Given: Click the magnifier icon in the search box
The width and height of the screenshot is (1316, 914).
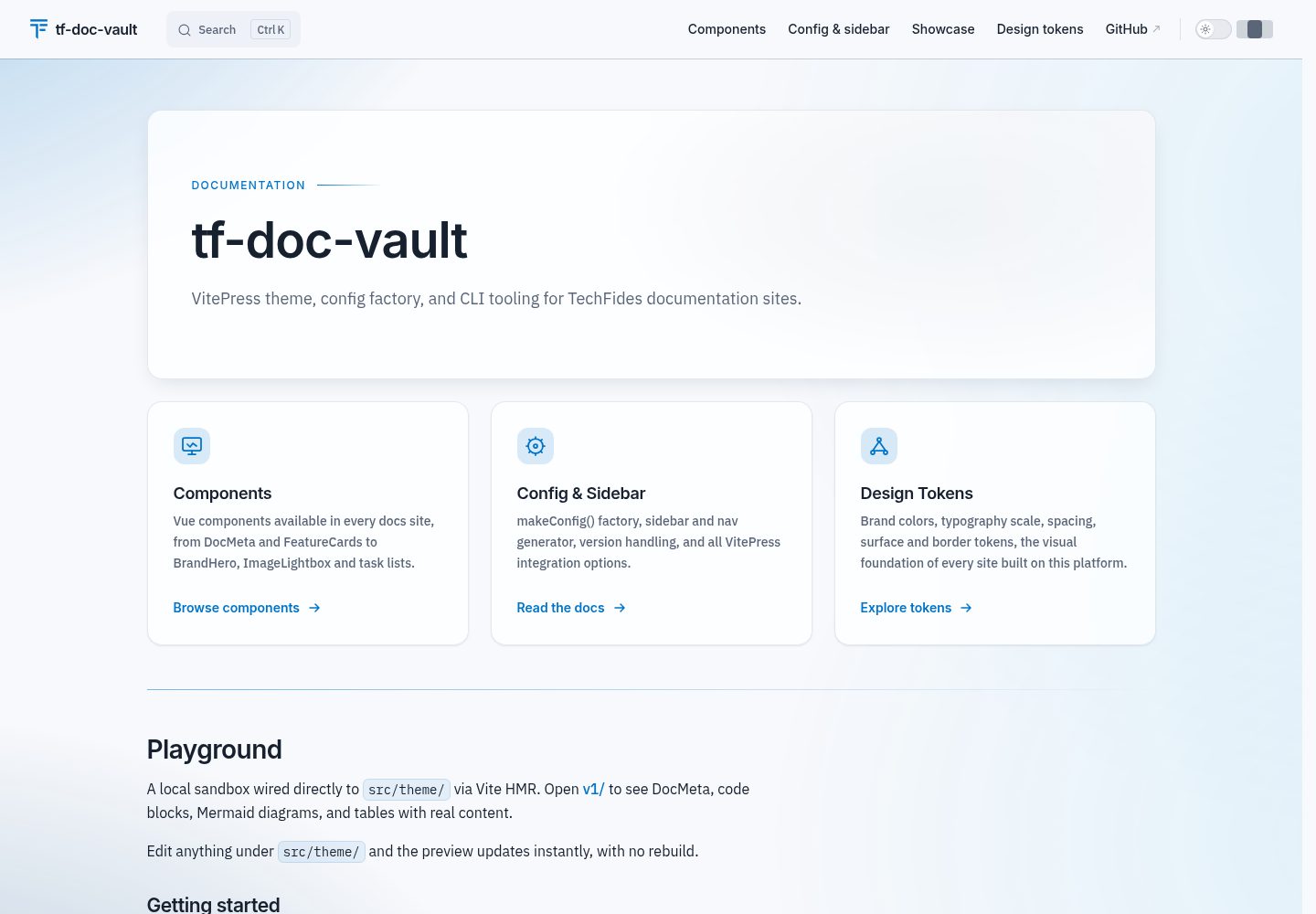Looking at the screenshot, I should pyautogui.click(x=185, y=30).
